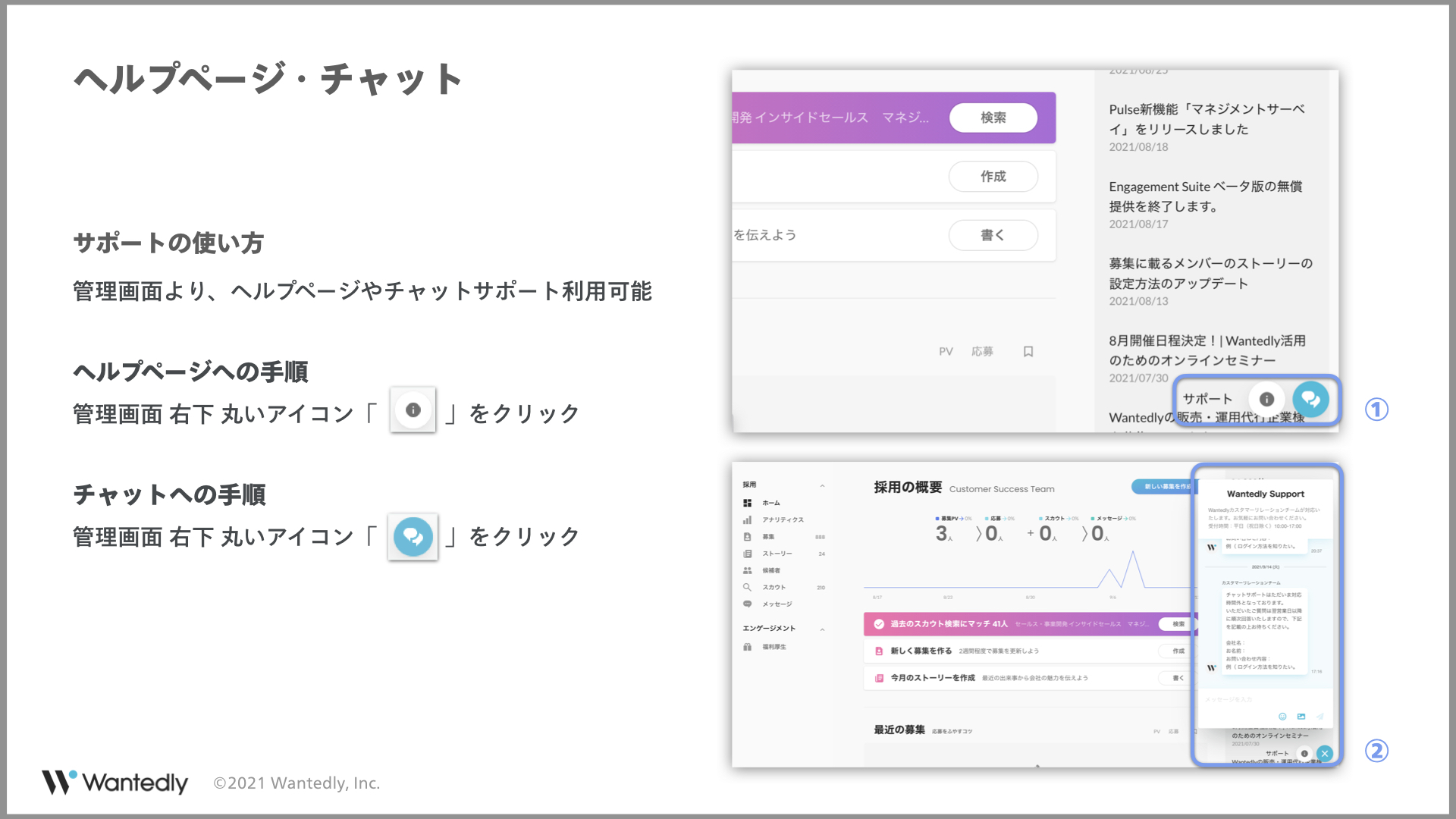Open アナリティクス in the sidebar
Screen dimensions: 1456x819
click(783, 519)
